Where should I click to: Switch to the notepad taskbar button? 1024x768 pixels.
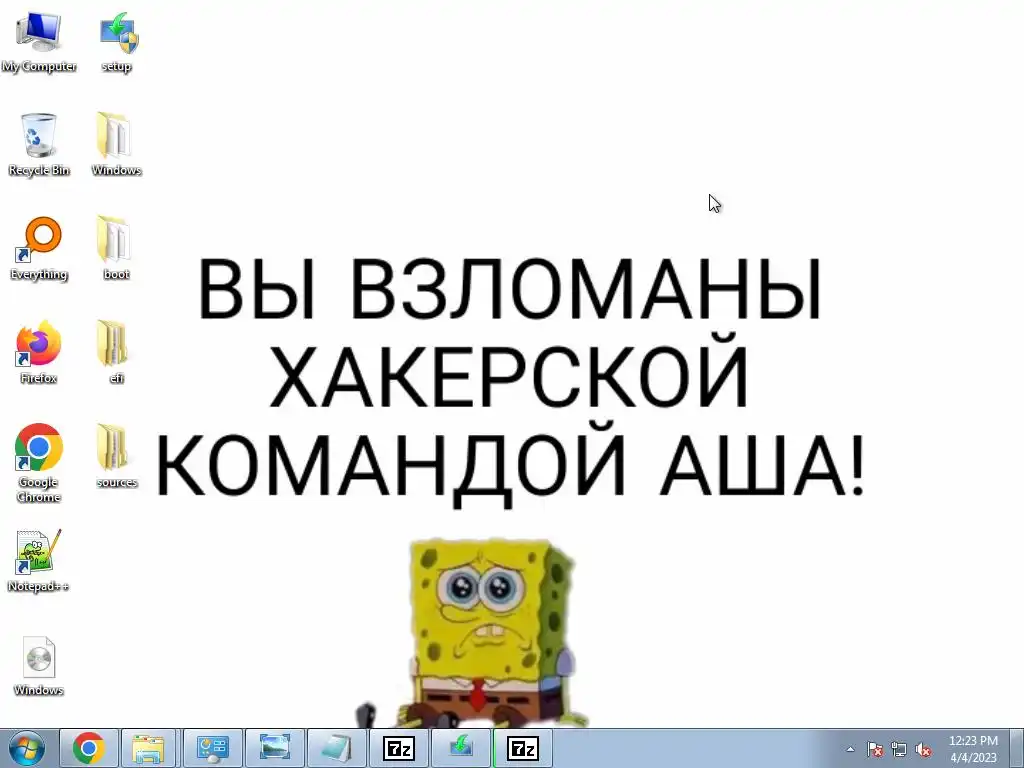[336, 748]
